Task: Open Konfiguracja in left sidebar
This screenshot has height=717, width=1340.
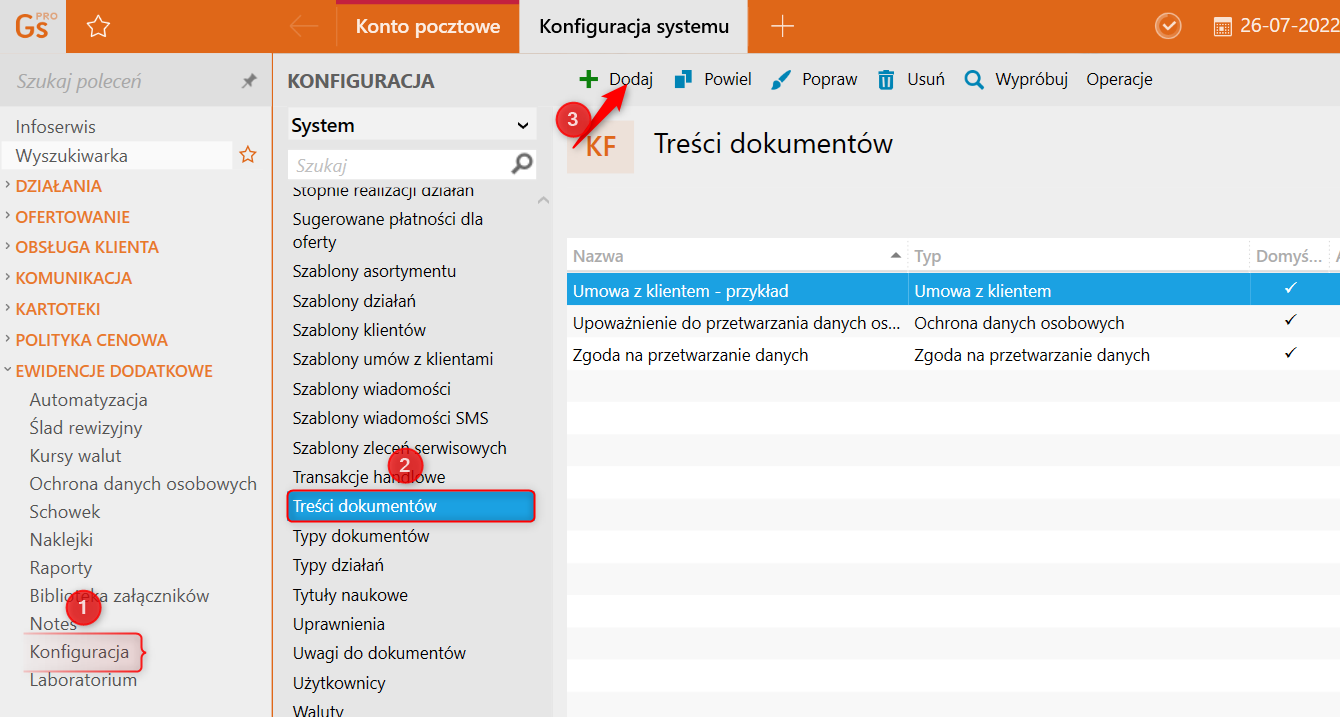Action: [x=79, y=652]
